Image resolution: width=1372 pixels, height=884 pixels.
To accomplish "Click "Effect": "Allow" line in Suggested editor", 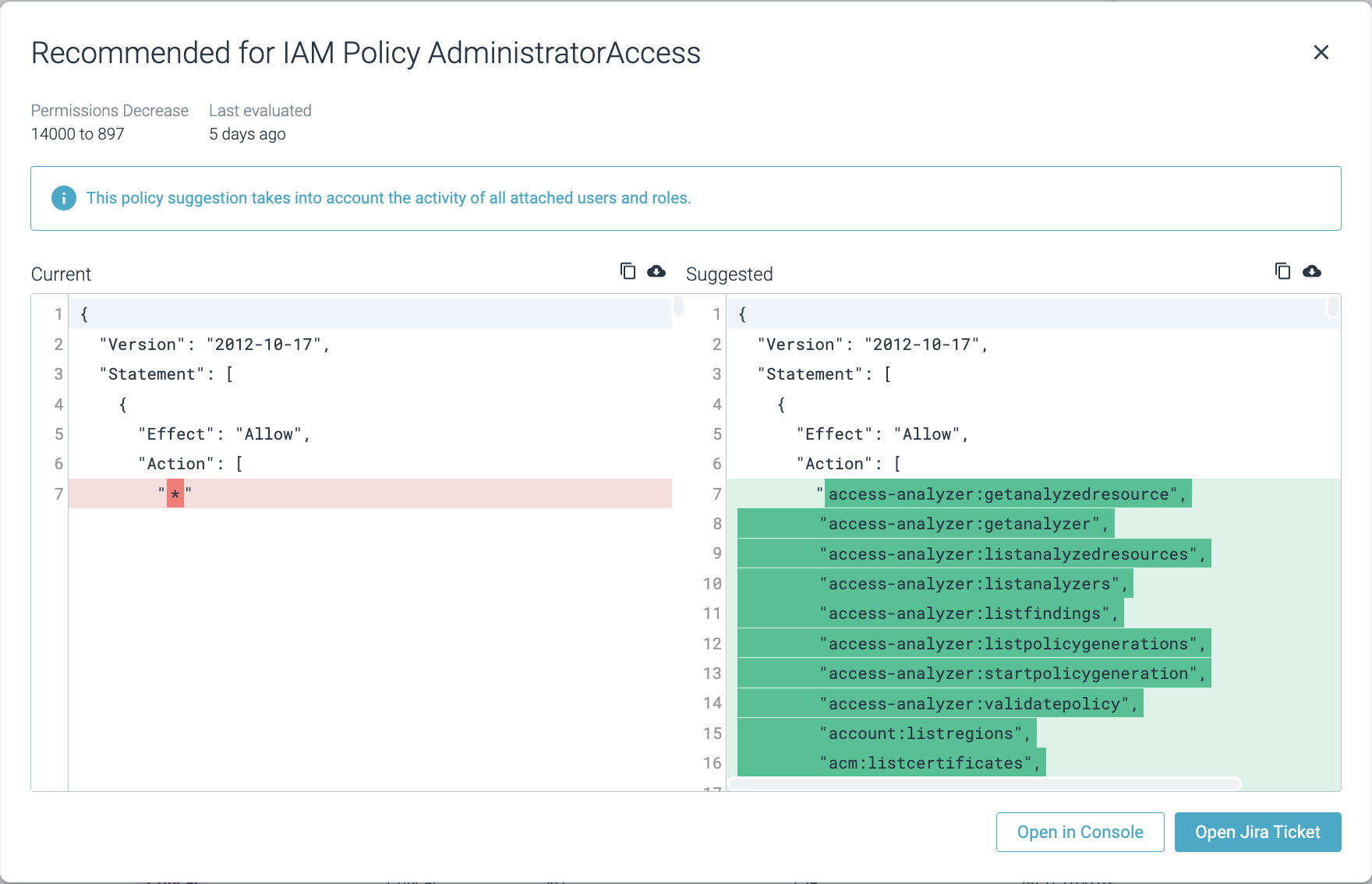I will (x=1034, y=433).
